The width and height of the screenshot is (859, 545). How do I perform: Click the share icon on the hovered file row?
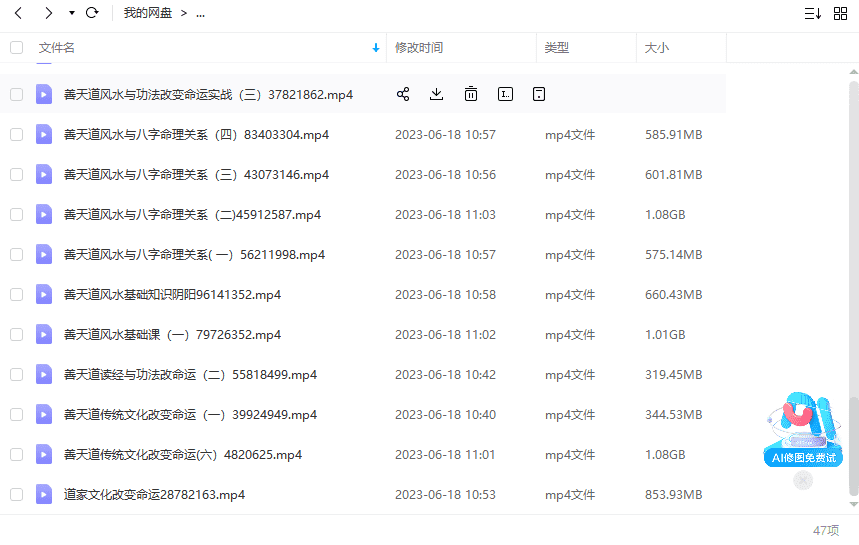pyautogui.click(x=403, y=94)
